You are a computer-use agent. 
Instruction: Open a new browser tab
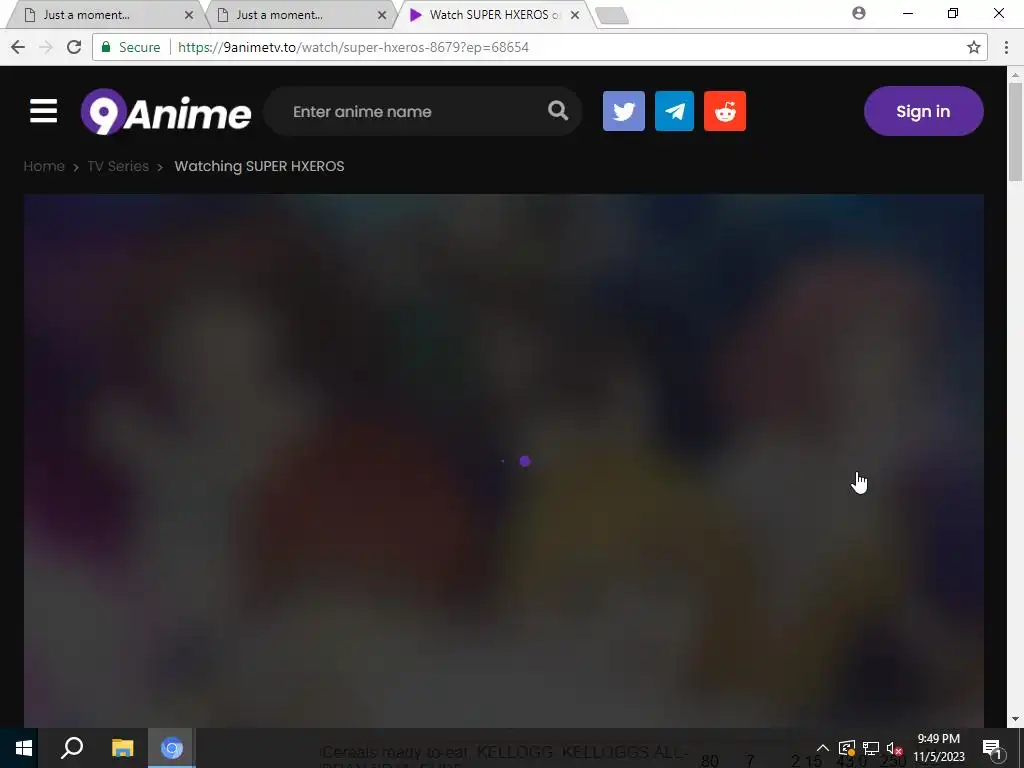coord(612,16)
